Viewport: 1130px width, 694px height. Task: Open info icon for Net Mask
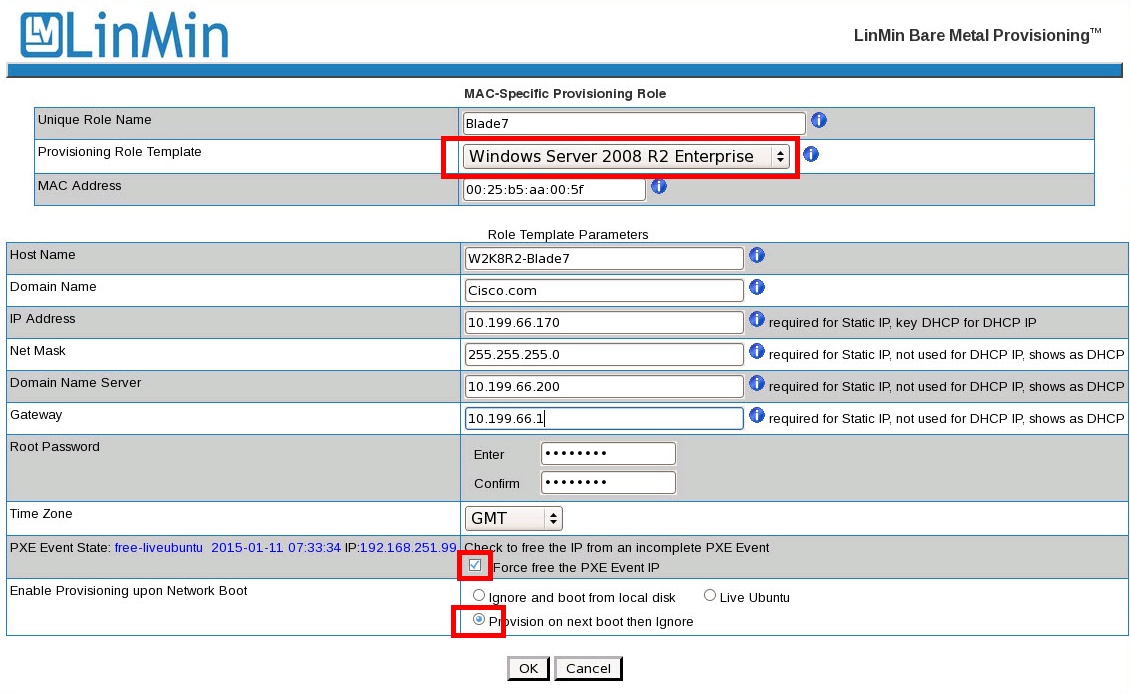click(757, 351)
